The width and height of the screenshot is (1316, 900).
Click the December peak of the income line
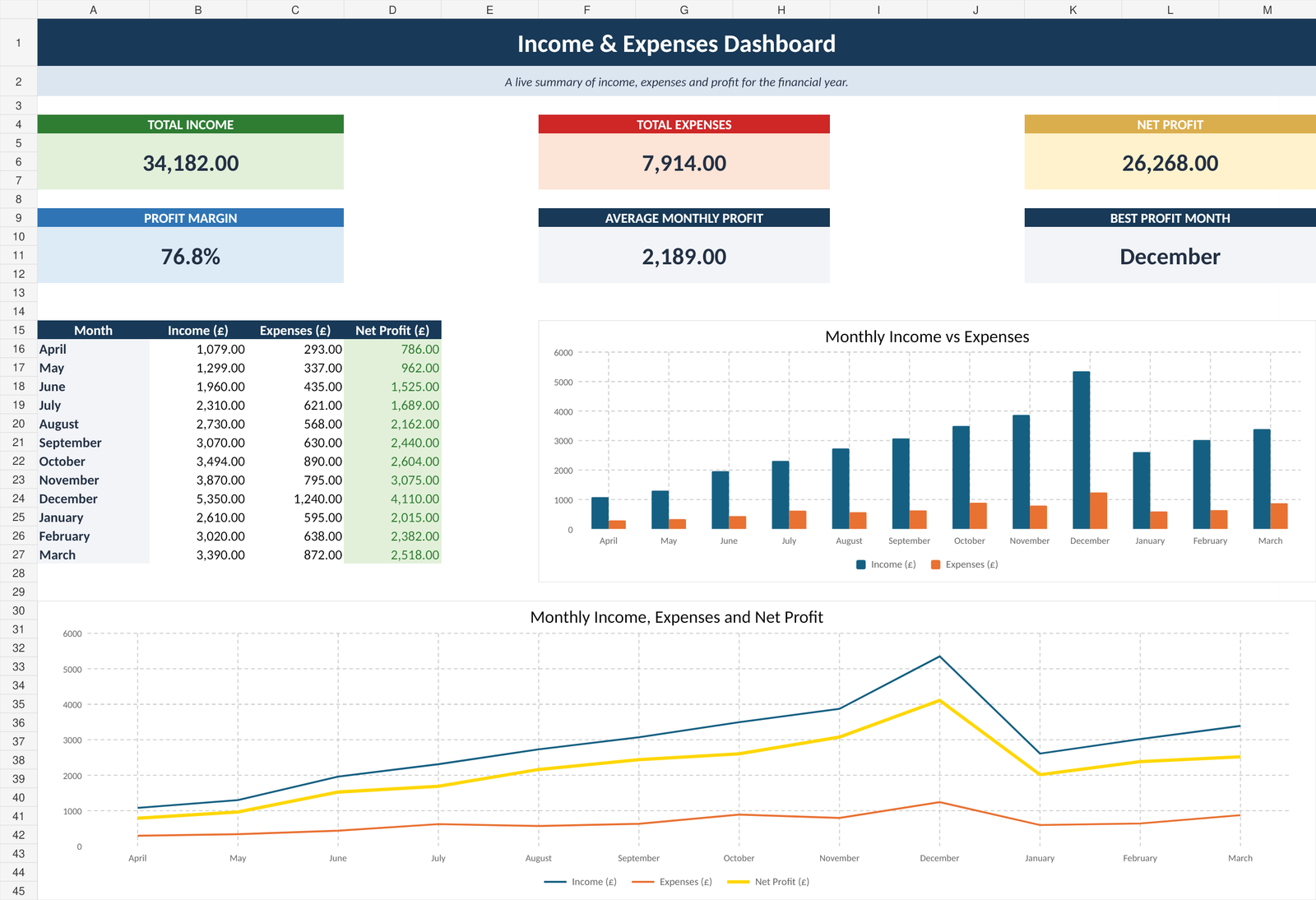(x=939, y=656)
